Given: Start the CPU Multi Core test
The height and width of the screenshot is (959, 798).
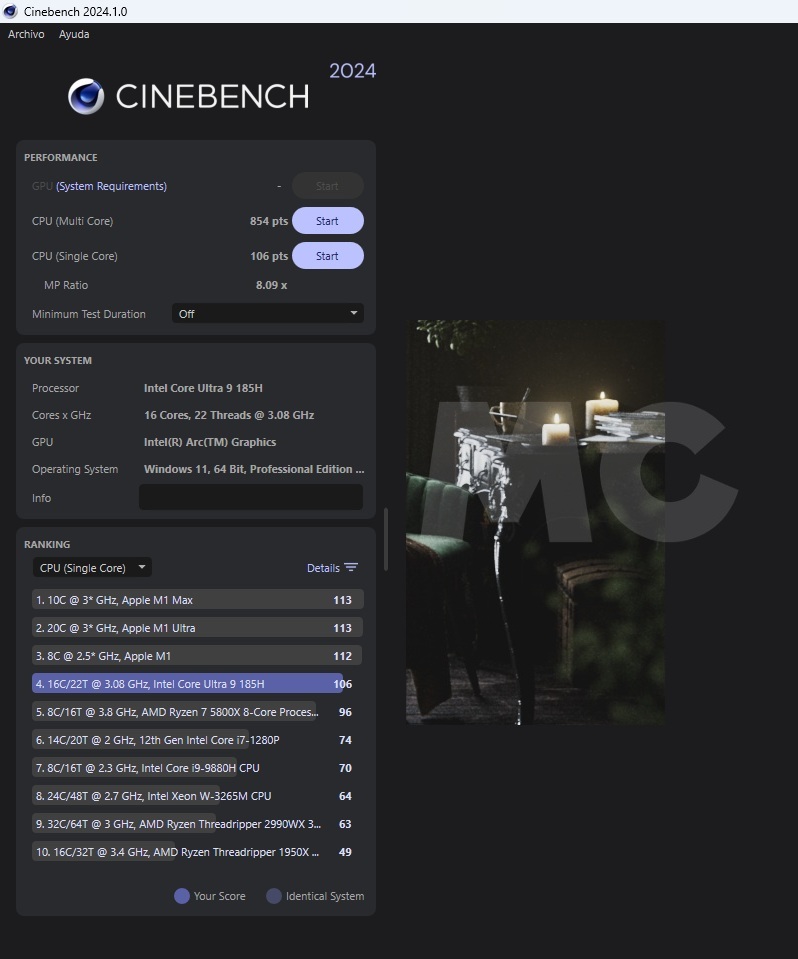Looking at the screenshot, I should pos(328,221).
